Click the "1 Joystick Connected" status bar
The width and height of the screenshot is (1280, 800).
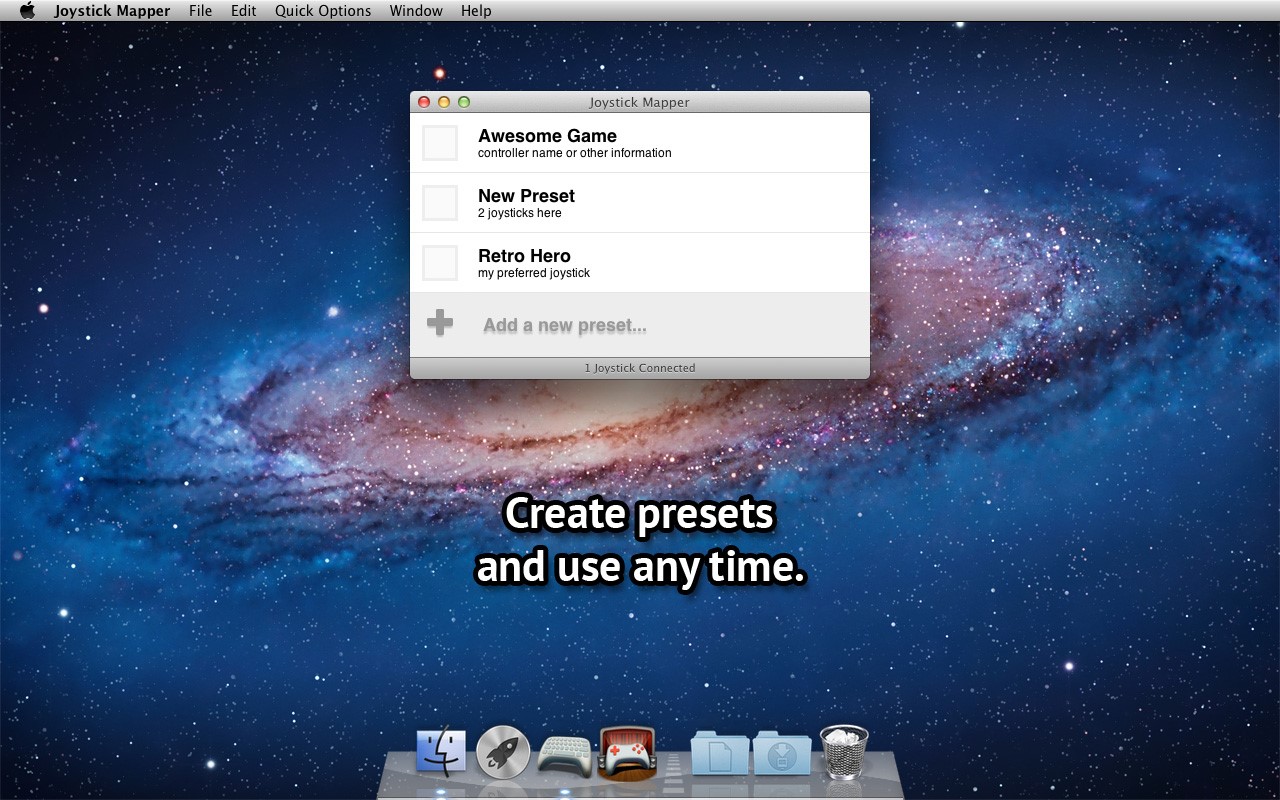pos(639,368)
